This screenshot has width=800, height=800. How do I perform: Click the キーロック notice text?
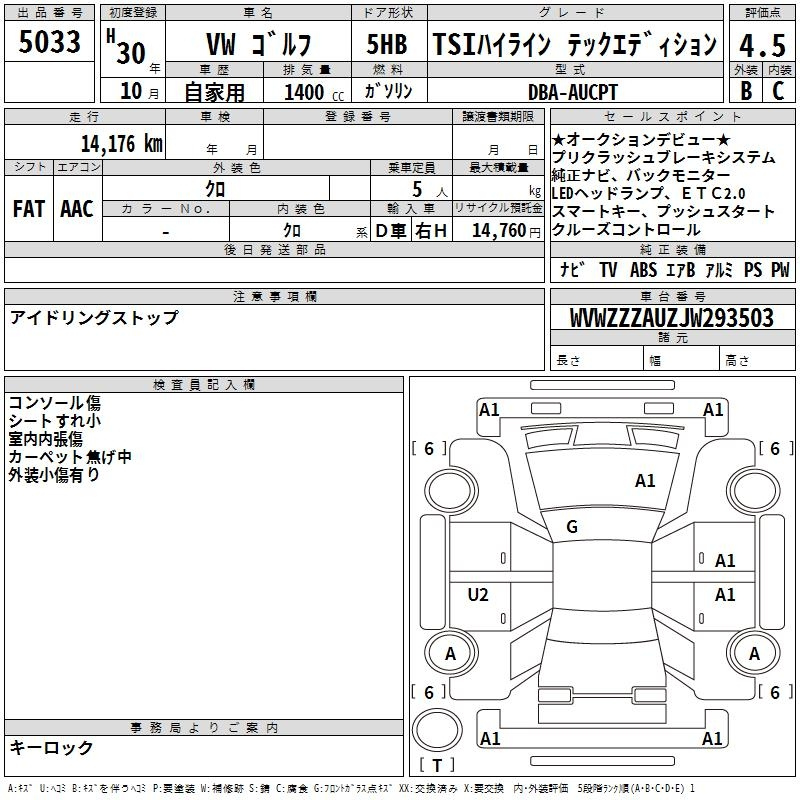click(51, 747)
